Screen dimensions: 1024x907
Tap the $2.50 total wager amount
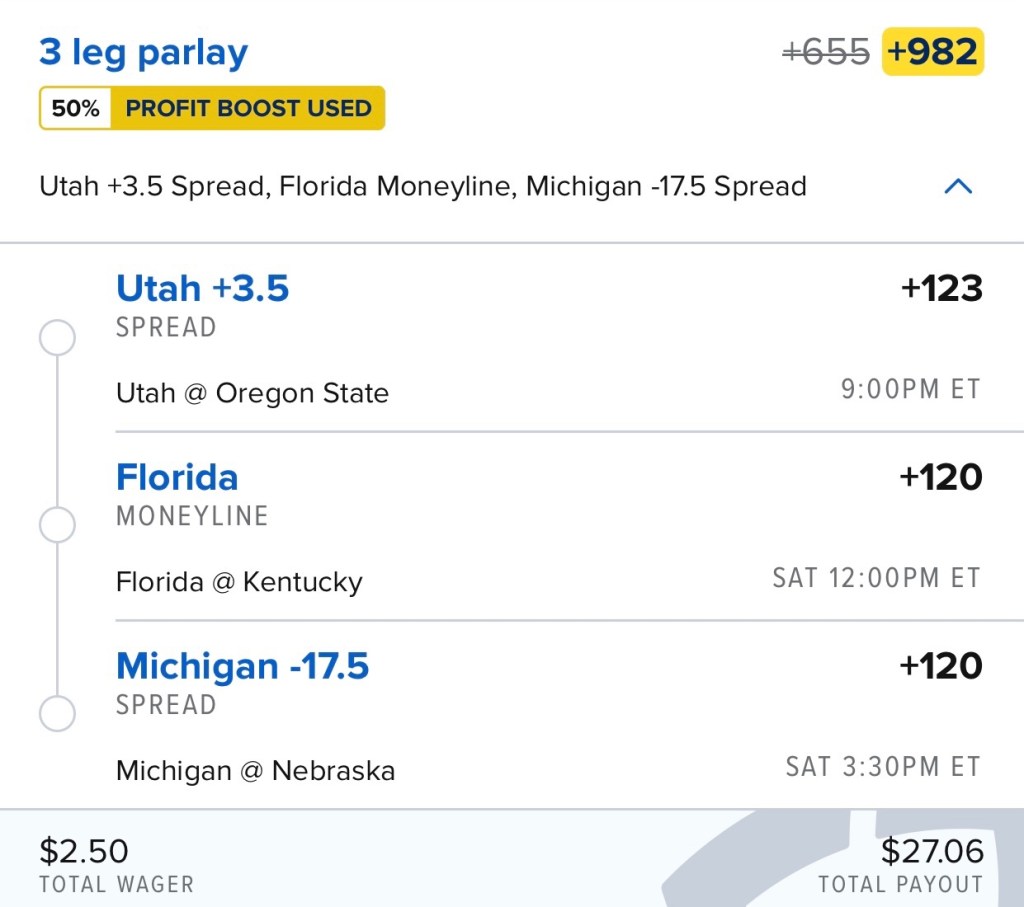[84, 851]
